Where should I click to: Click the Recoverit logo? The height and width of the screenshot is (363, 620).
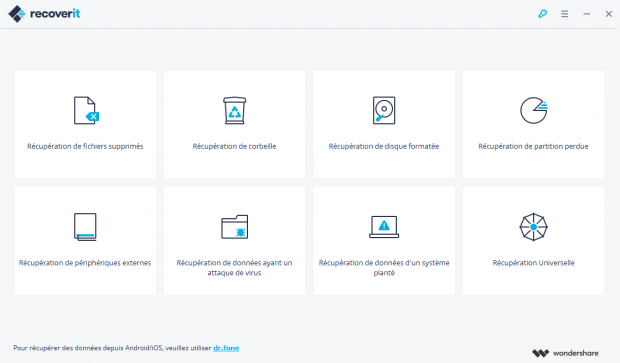[44, 14]
